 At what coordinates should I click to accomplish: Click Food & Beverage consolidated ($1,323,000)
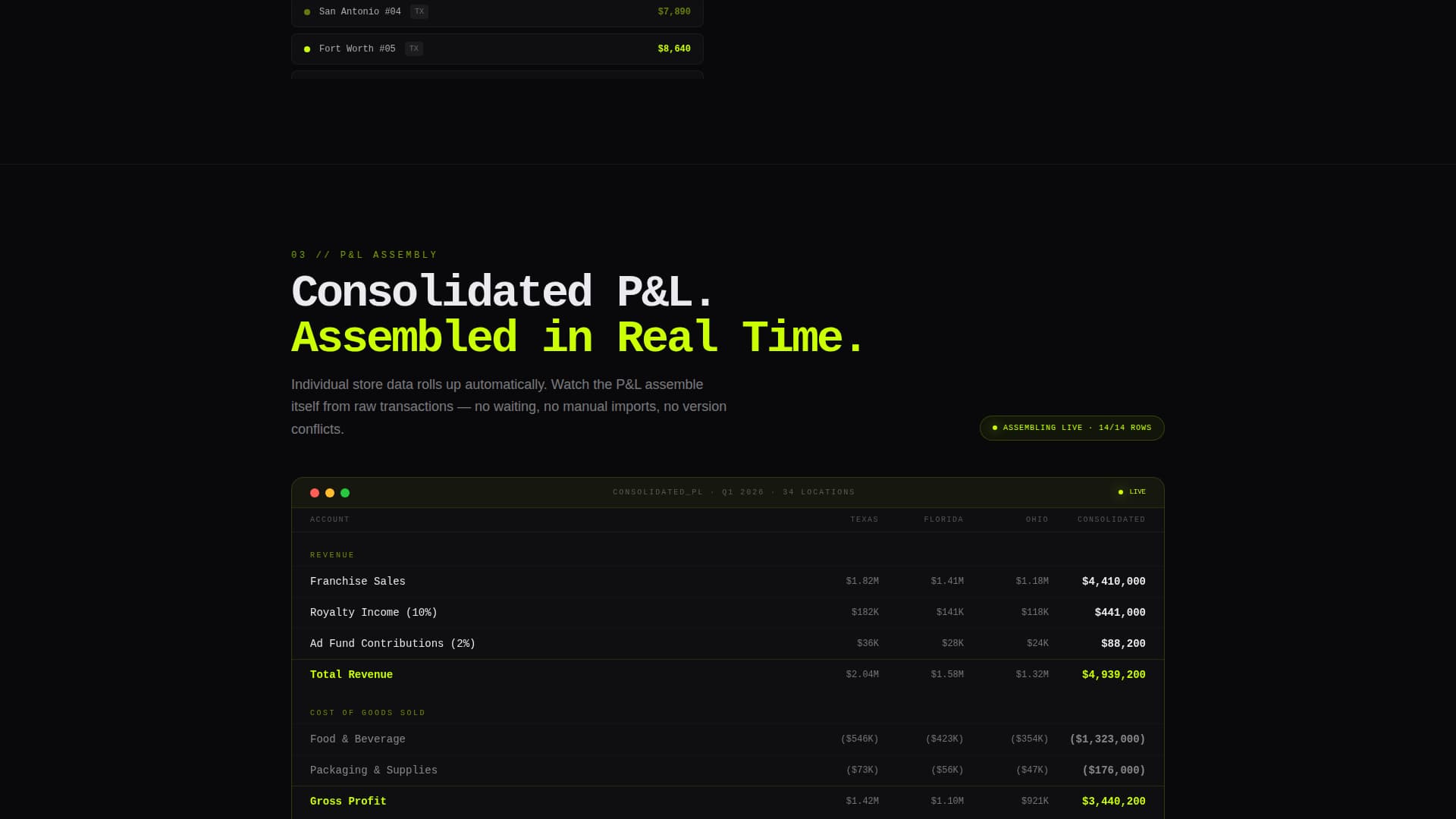pyautogui.click(x=1107, y=739)
